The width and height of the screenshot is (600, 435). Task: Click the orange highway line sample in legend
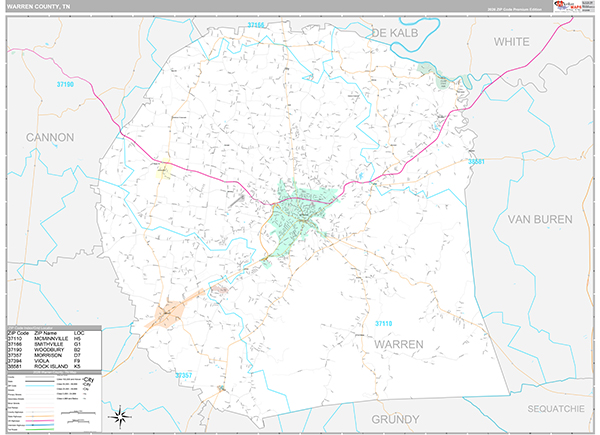40,416
